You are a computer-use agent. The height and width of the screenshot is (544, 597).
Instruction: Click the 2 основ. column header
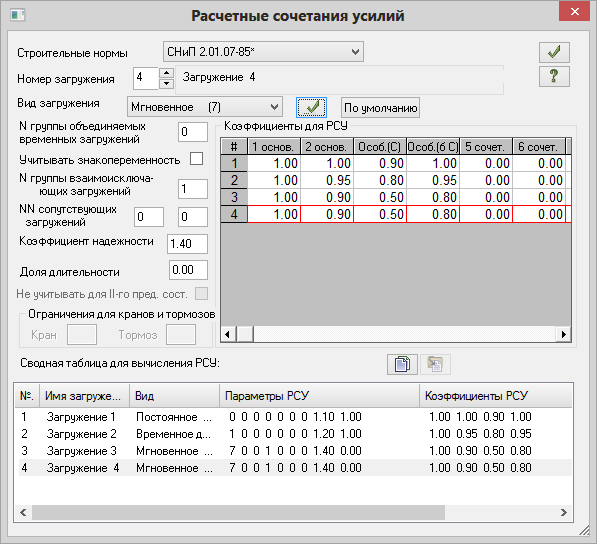point(327,147)
